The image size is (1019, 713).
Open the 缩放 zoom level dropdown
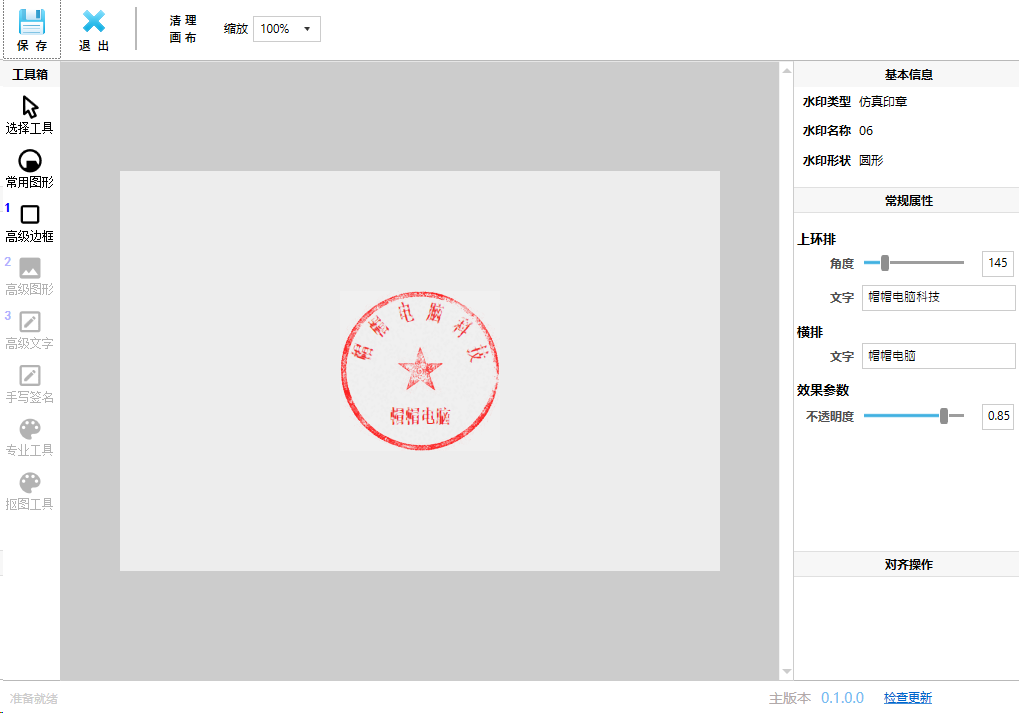(x=286, y=28)
